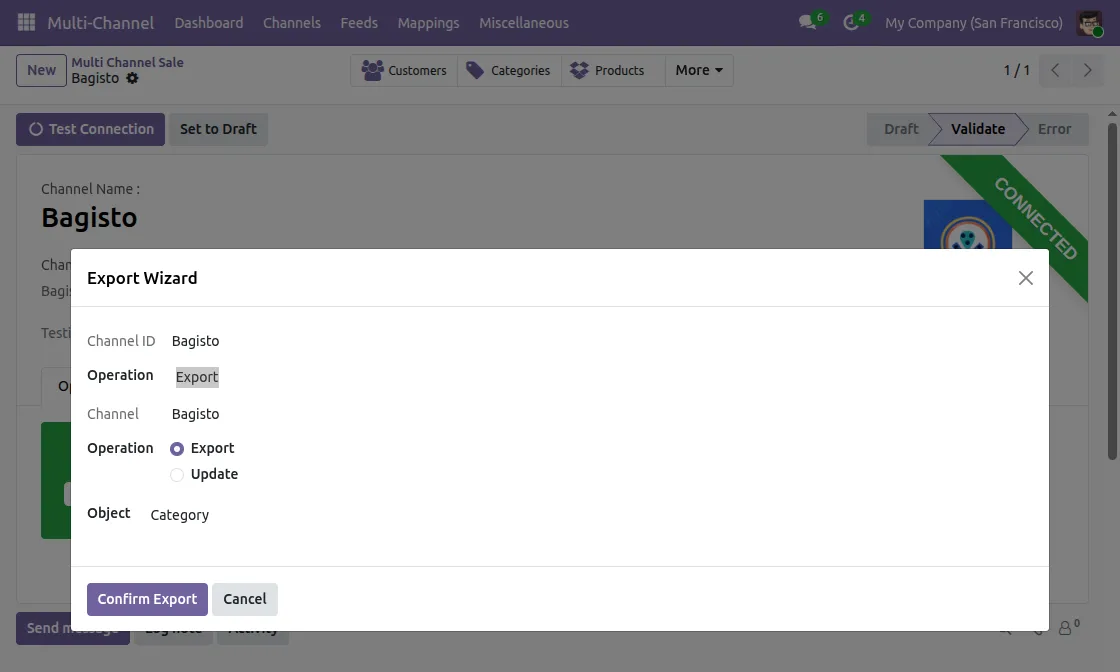Image resolution: width=1120 pixels, height=672 pixels.
Task: Click Test Connection button
Action: pos(90,129)
